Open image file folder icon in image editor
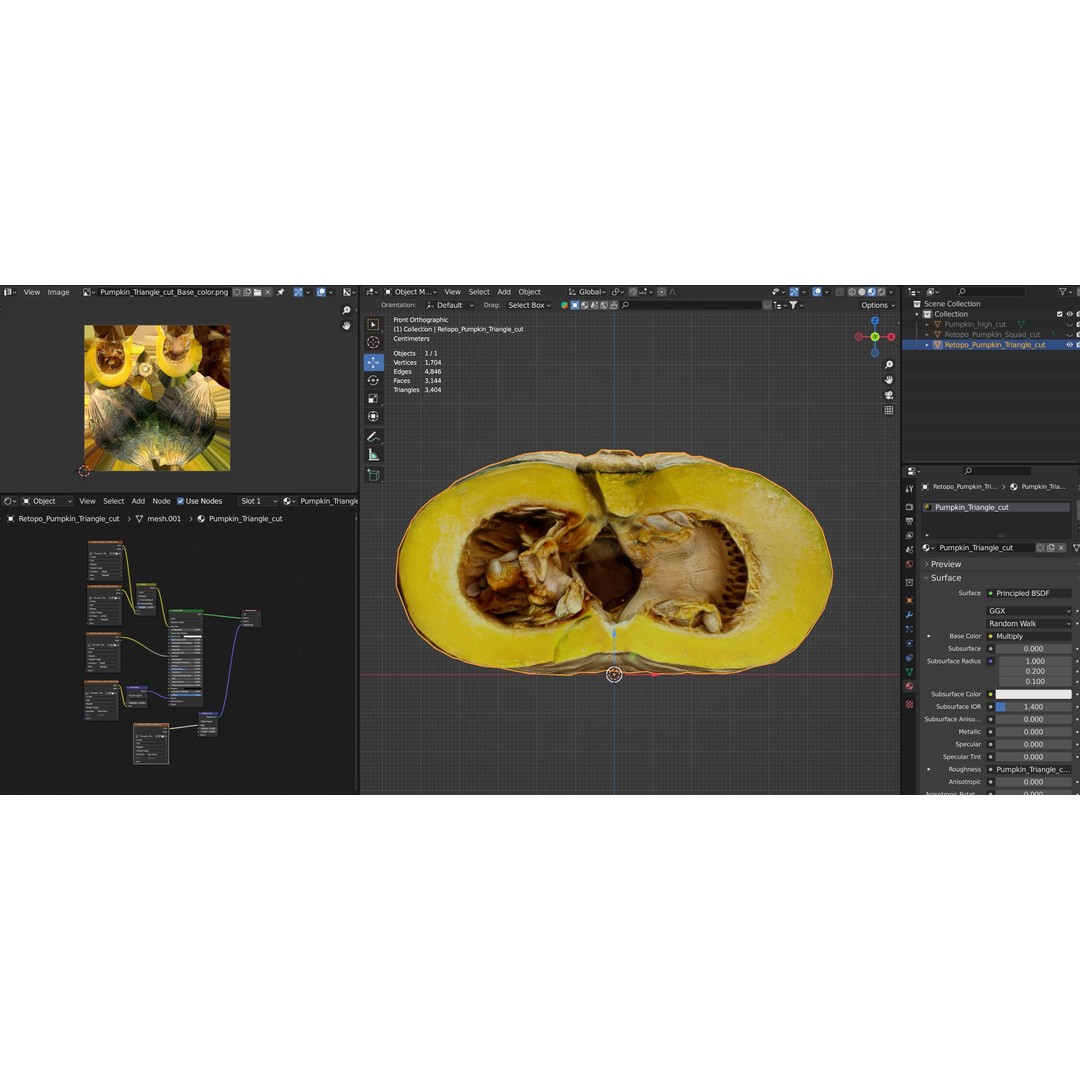The image size is (1080, 1080). coord(258,292)
